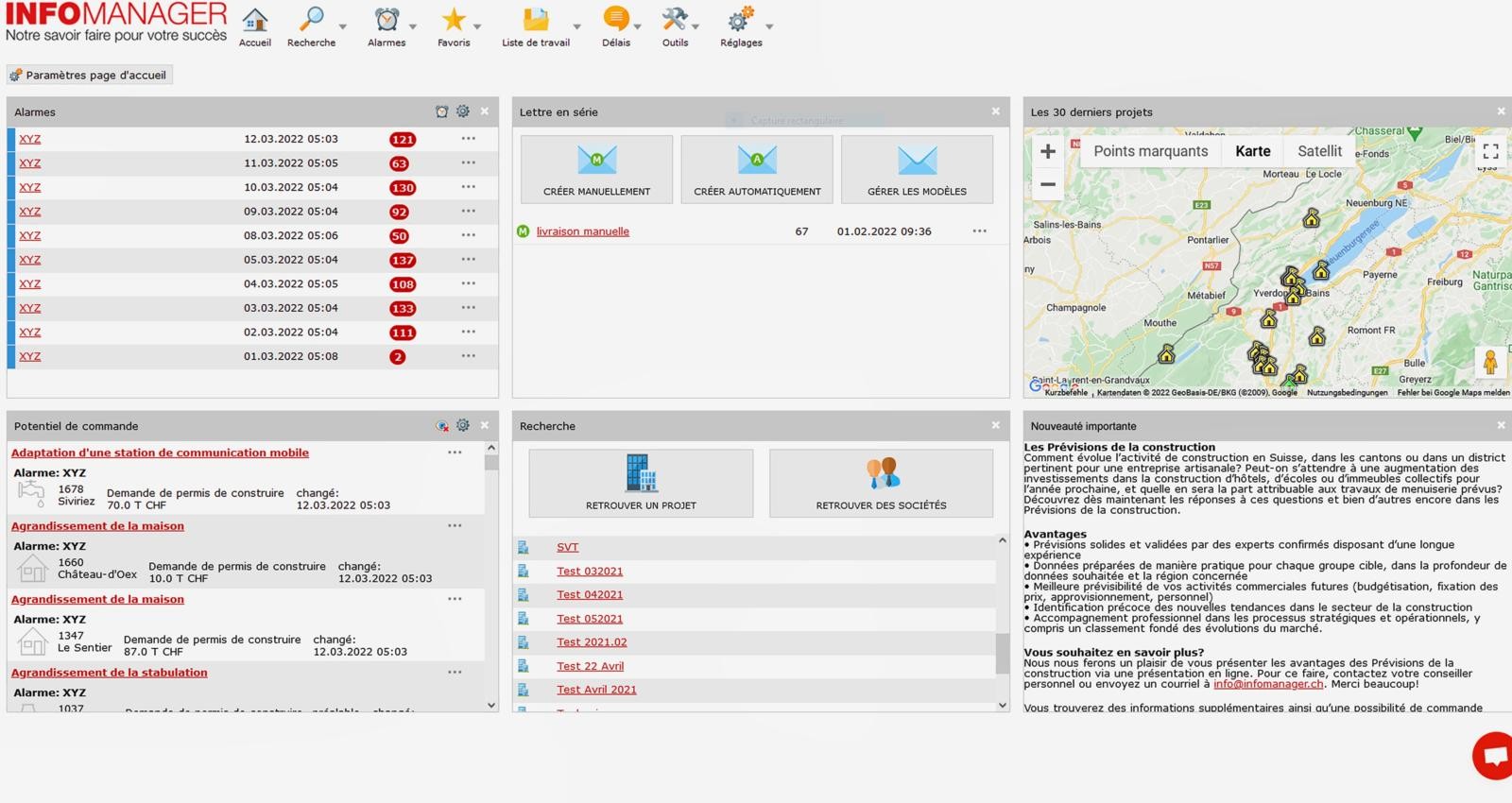The width and height of the screenshot is (1512, 803).
Task: Open XYZ alarm dated 12.03.2022 05:03
Action: click(x=30, y=139)
